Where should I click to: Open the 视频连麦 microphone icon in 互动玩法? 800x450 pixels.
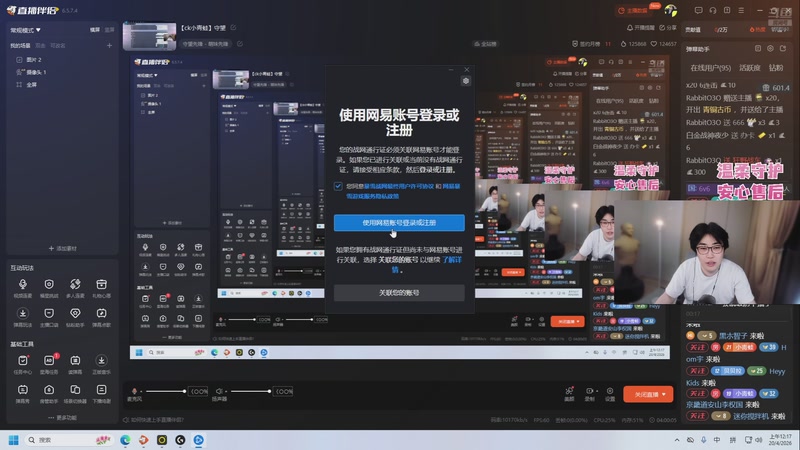[x=22, y=285]
